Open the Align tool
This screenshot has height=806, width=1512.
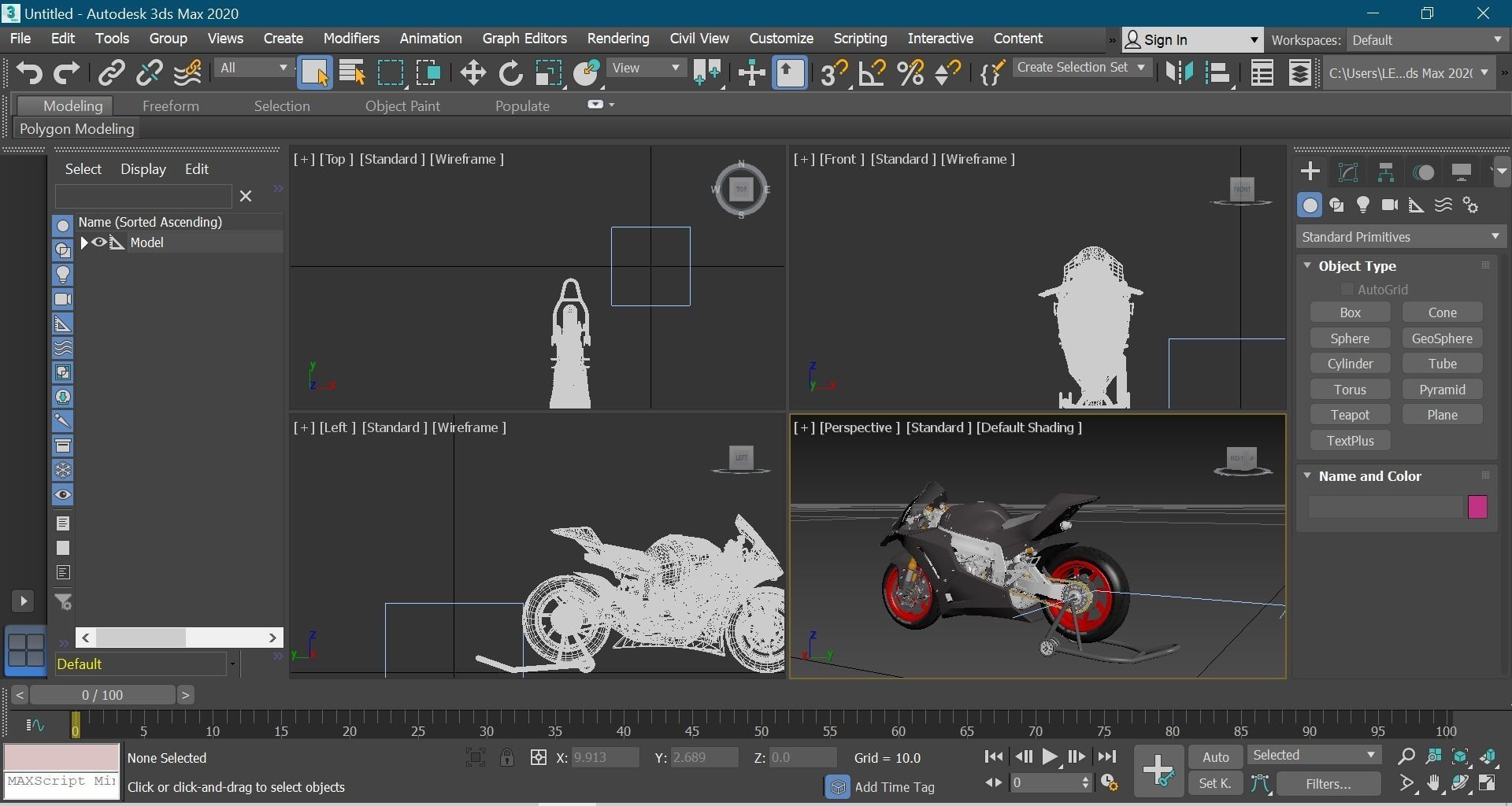click(x=1218, y=73)
